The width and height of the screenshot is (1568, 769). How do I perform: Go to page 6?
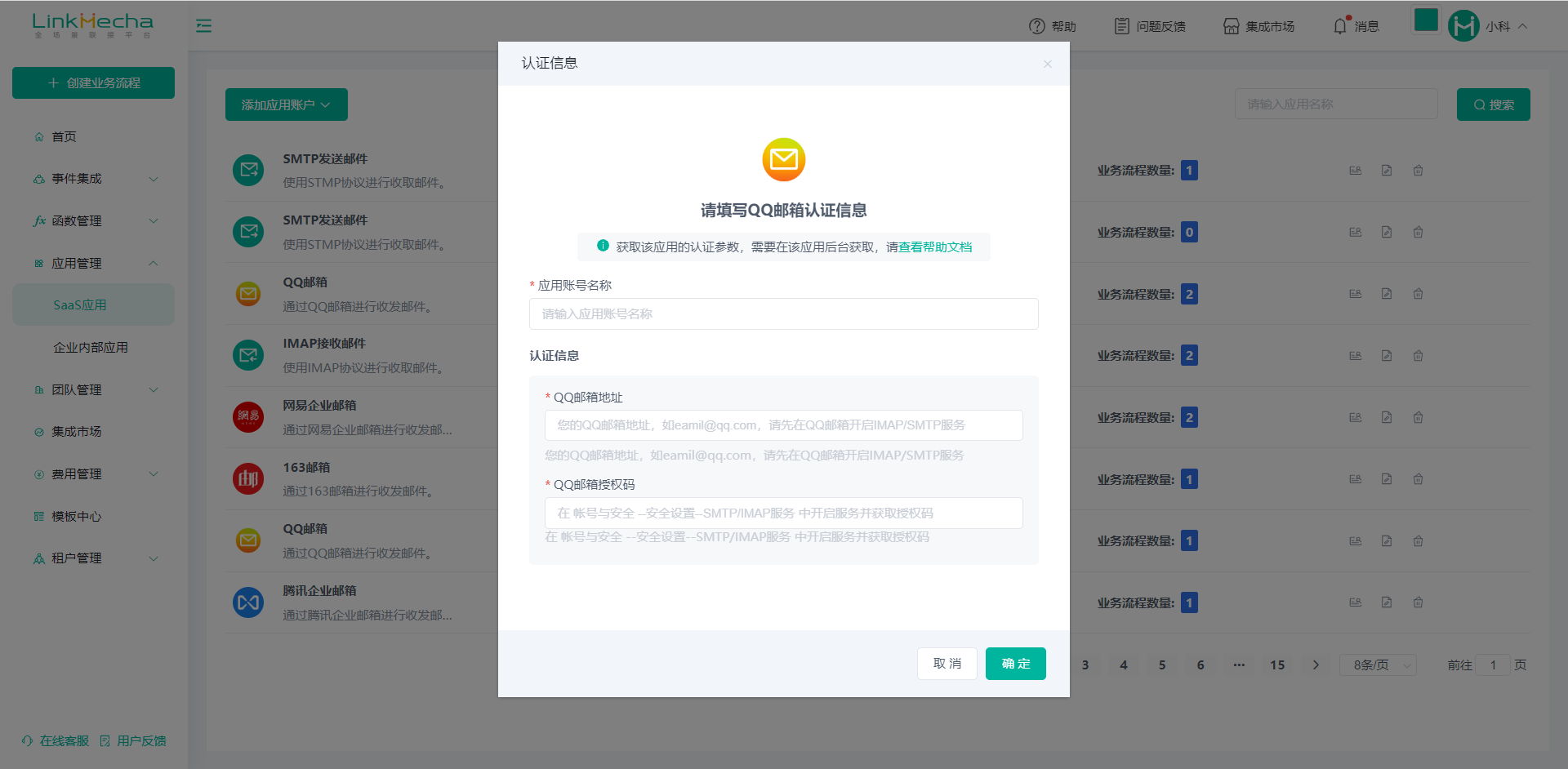click(1200, 665)
